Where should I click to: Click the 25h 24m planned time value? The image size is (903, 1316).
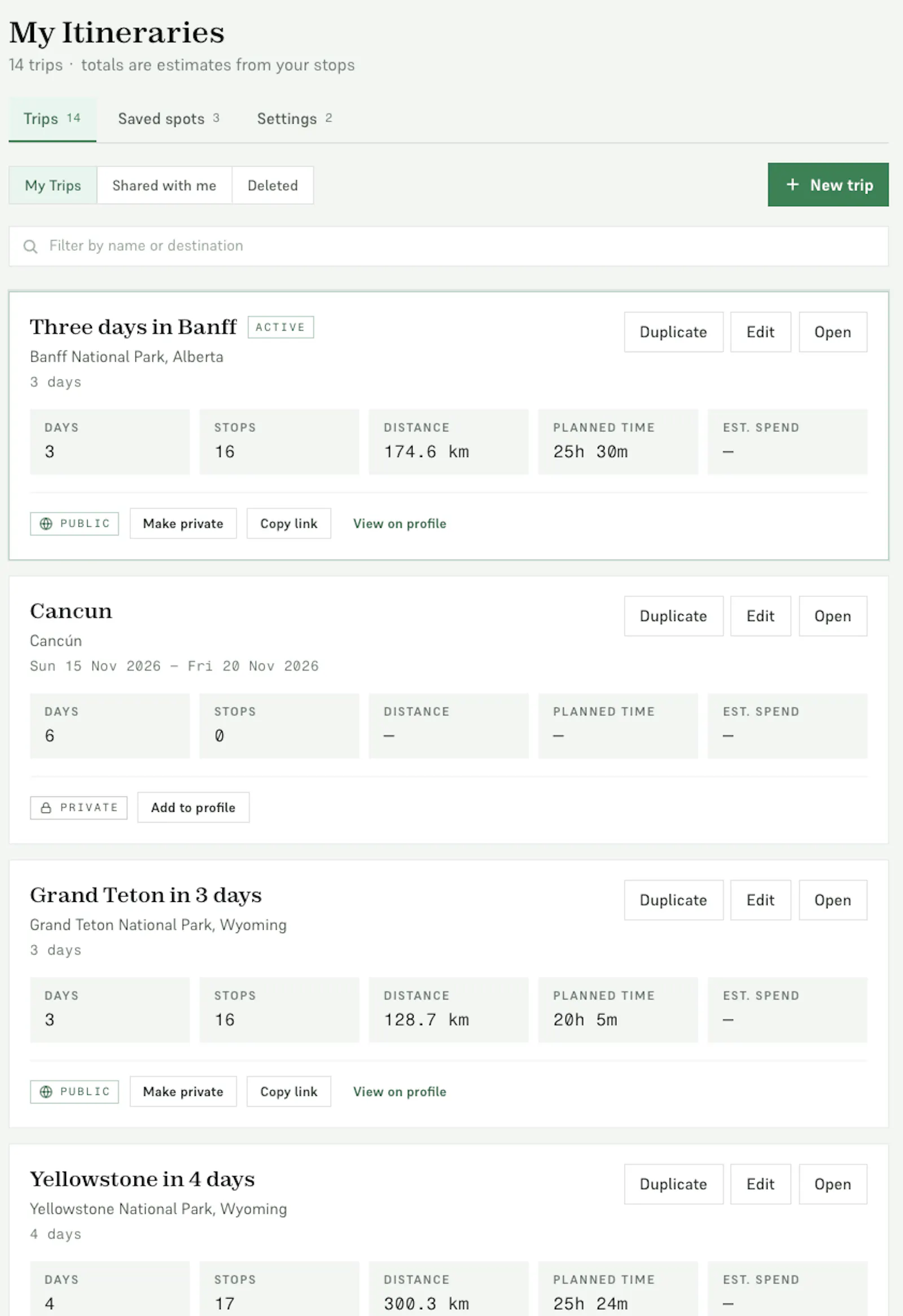pyautogui.click(x=590, y=1304)
